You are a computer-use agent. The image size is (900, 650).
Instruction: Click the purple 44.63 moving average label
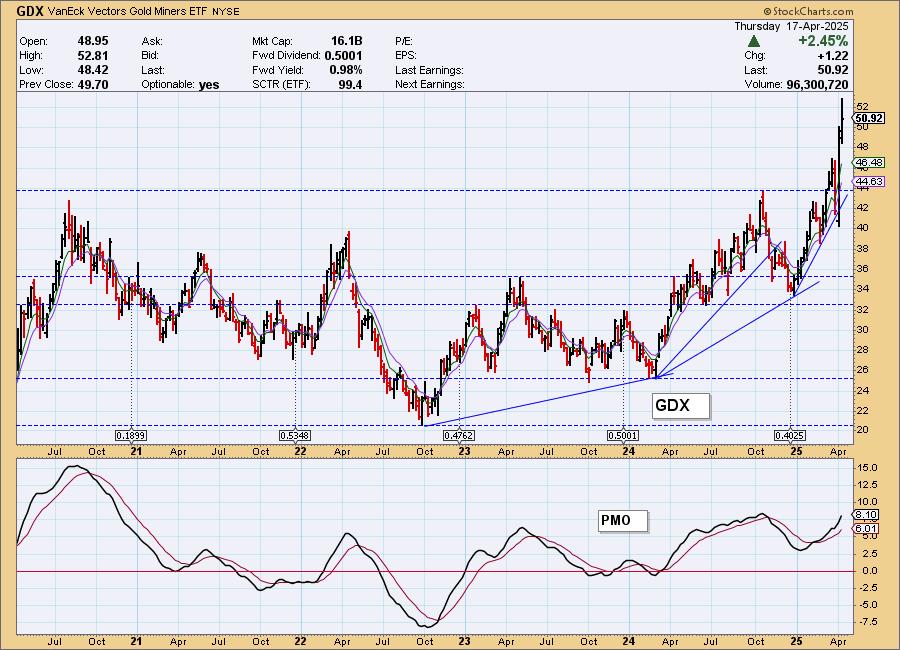point(869,181)
